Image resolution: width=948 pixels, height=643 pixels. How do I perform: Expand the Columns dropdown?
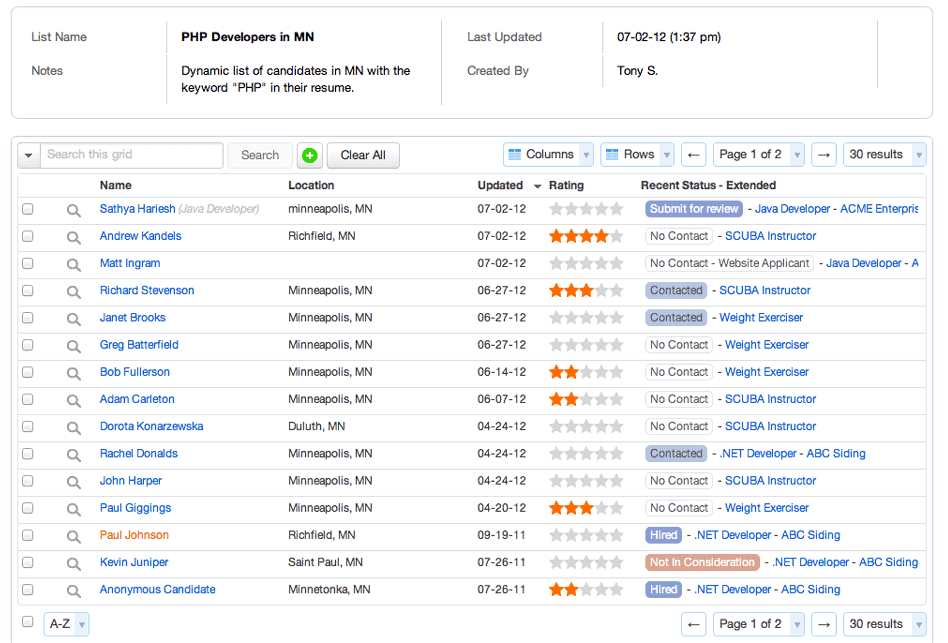click(x=548, y=155)
